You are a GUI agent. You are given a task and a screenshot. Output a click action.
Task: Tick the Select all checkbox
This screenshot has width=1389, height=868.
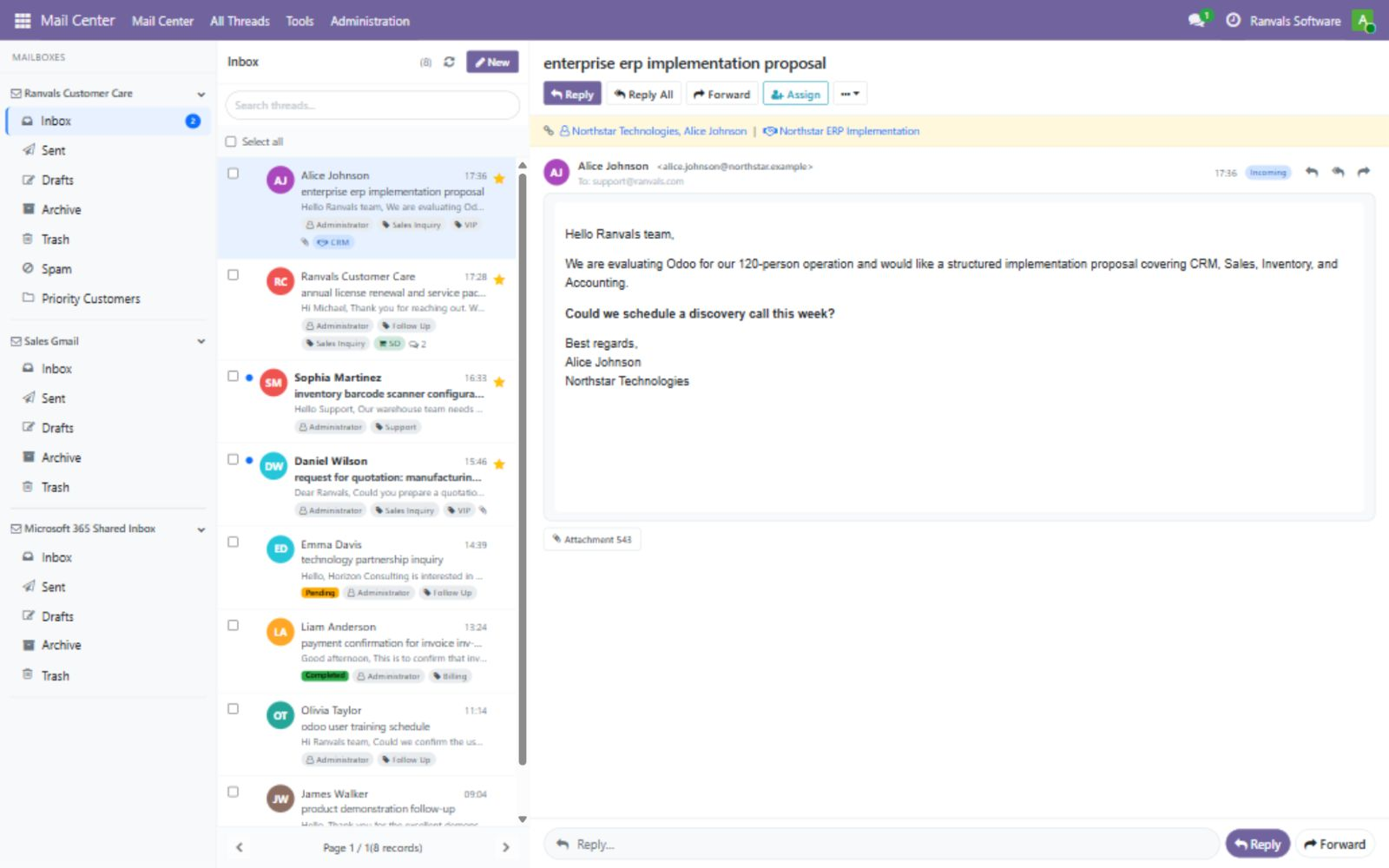(231, 141)
